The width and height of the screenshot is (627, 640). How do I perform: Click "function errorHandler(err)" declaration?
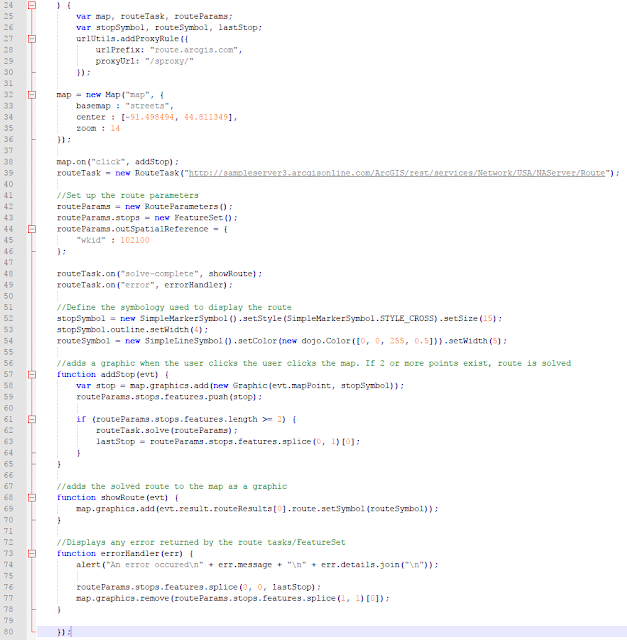click(120, 553)
